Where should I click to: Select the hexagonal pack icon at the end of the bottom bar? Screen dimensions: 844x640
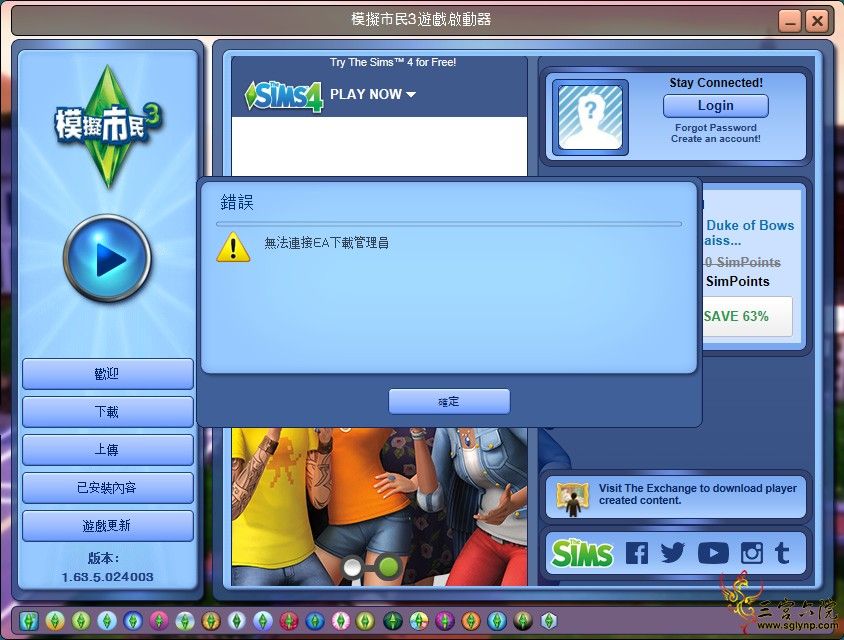(x=548, y=621)
